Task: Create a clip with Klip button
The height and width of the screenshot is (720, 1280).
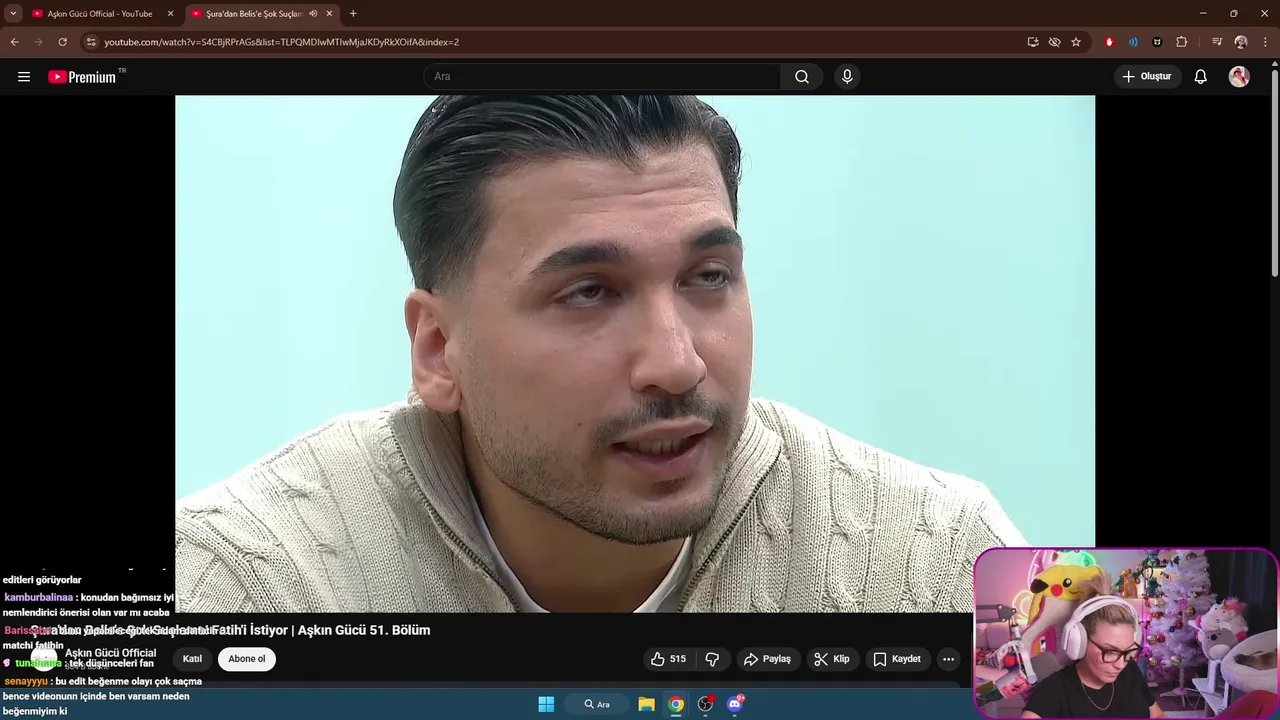Action: pos(831,659)
